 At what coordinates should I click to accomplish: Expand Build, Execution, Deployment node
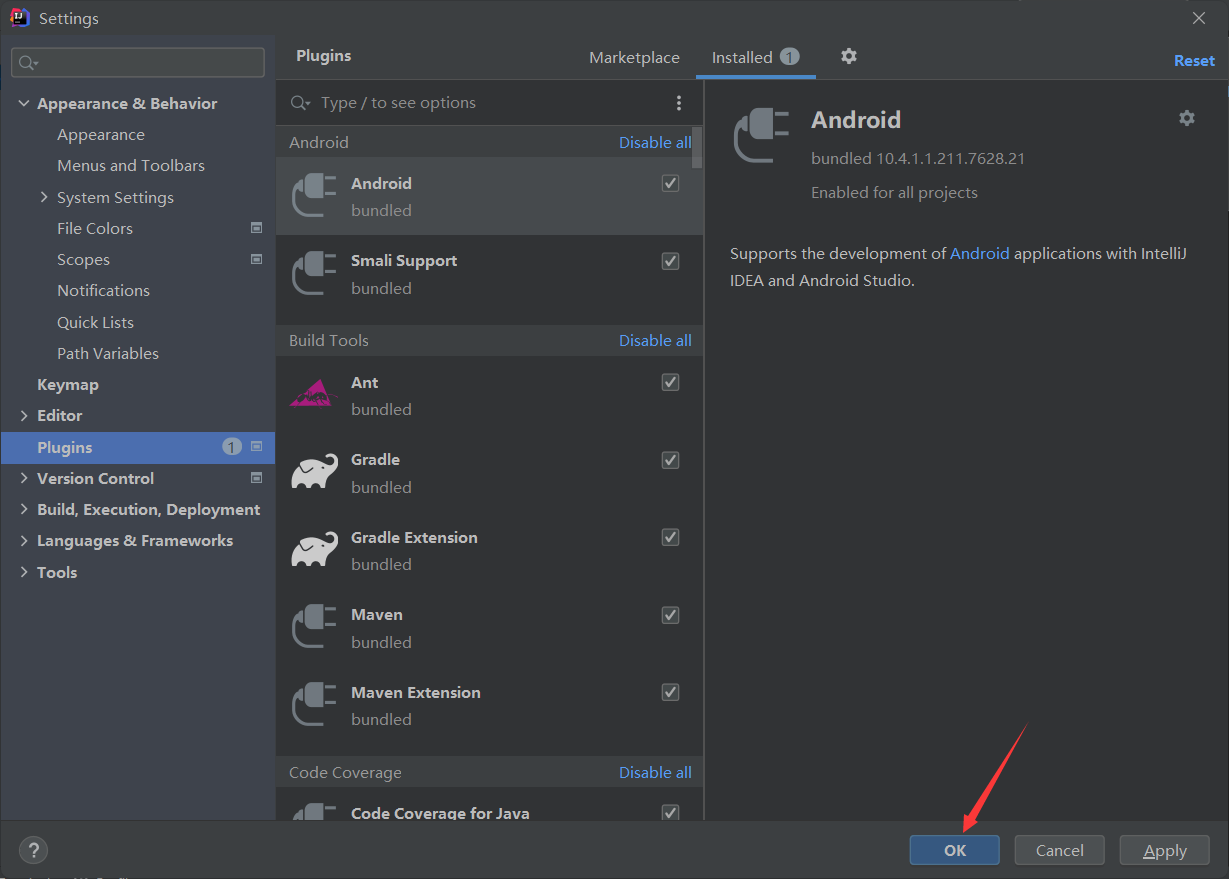coord(24,509)
